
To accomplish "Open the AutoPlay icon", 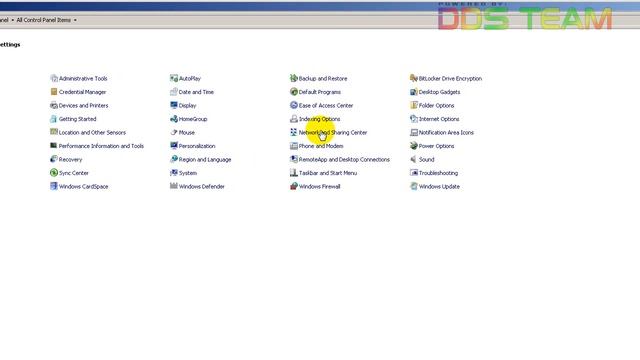I will tap(174, 78).
